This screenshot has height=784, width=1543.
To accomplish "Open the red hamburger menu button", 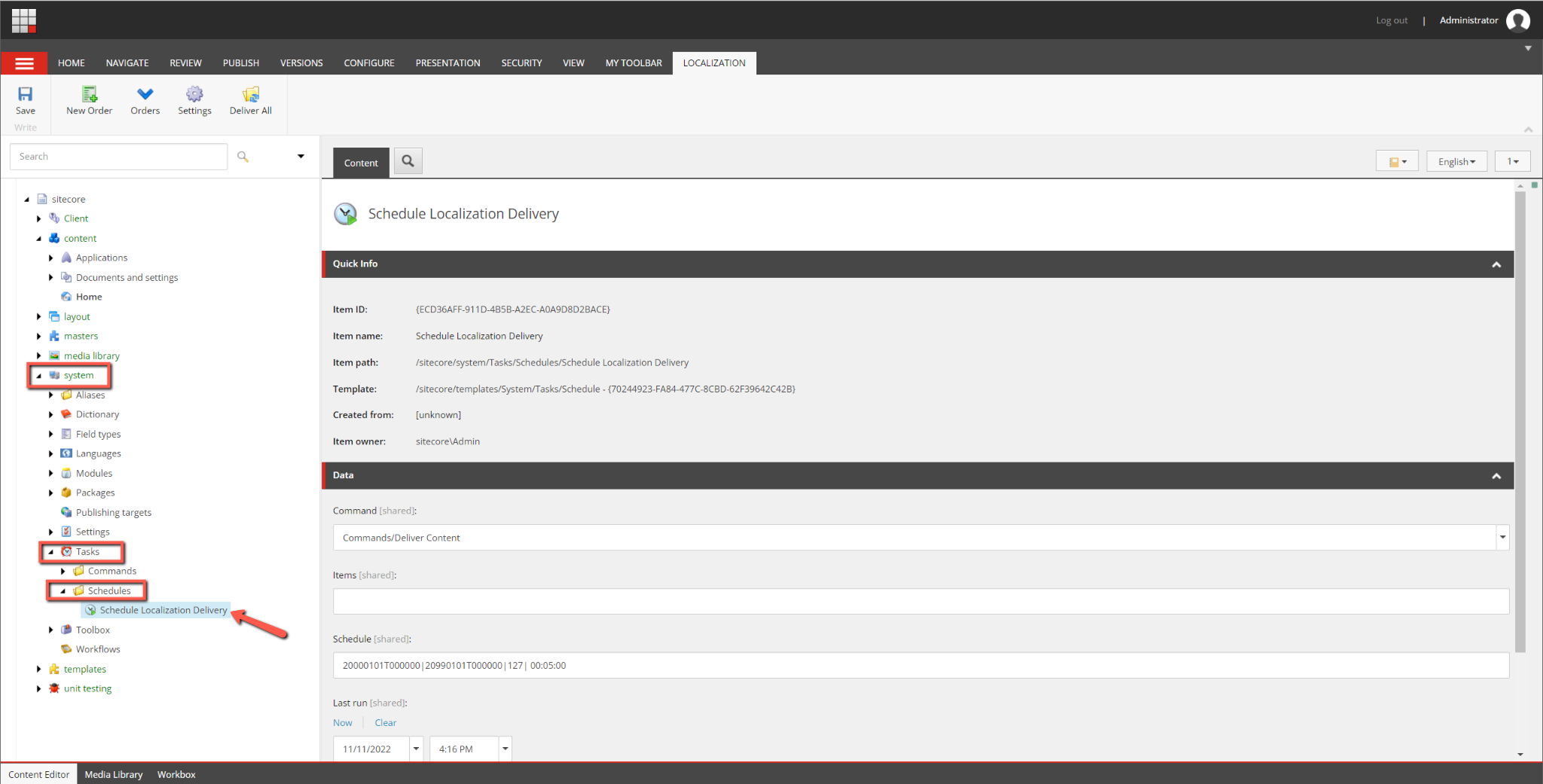I will (24, 63).
